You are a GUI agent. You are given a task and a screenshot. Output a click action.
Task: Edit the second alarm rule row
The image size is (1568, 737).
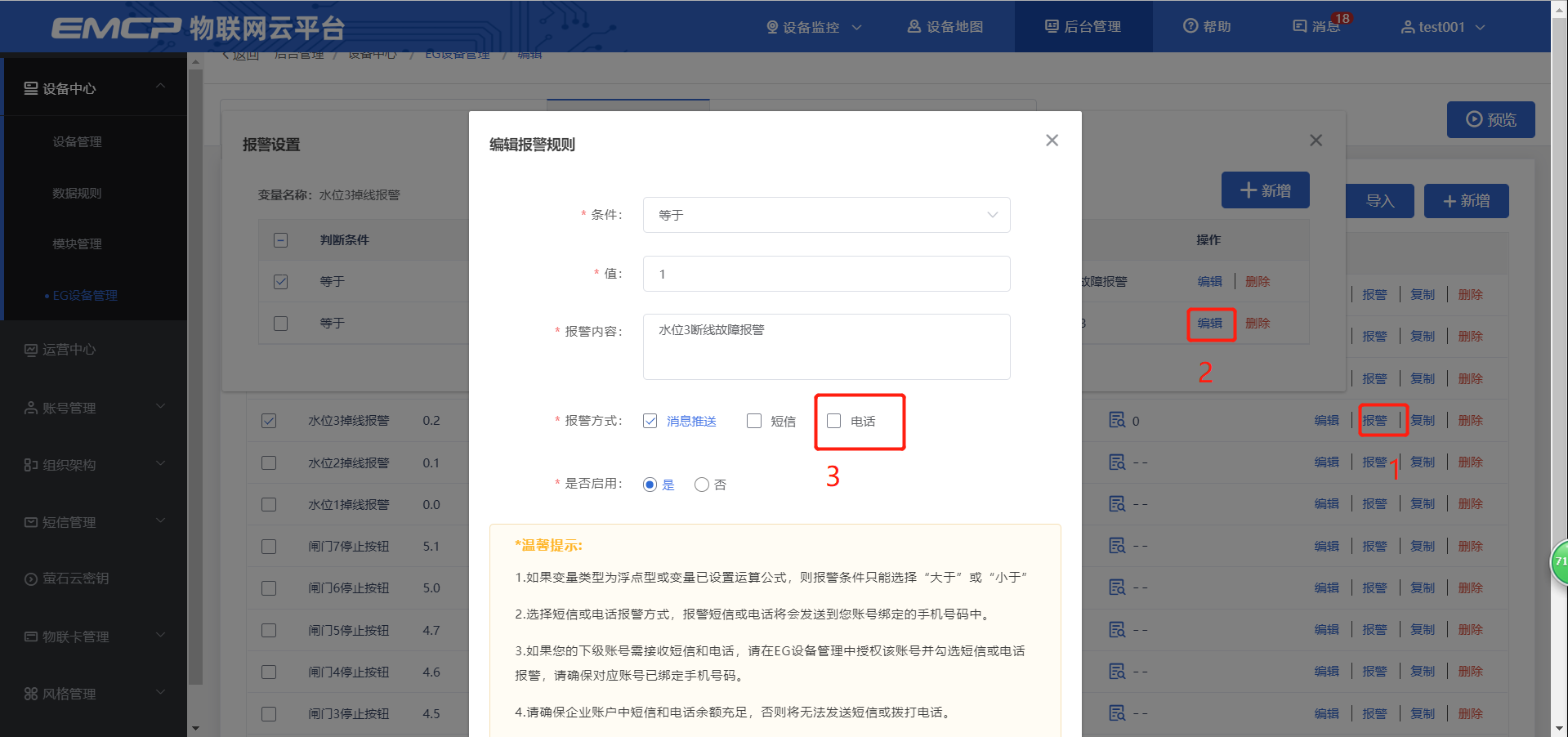pyautogui.click(x=1210, y=324)
